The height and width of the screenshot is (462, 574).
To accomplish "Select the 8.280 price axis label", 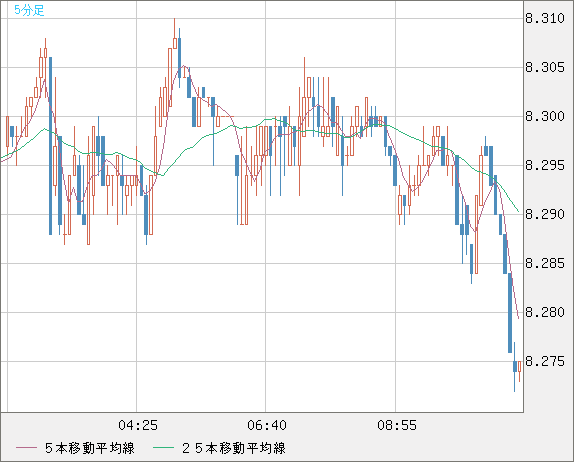I will [x=545, y=312].
